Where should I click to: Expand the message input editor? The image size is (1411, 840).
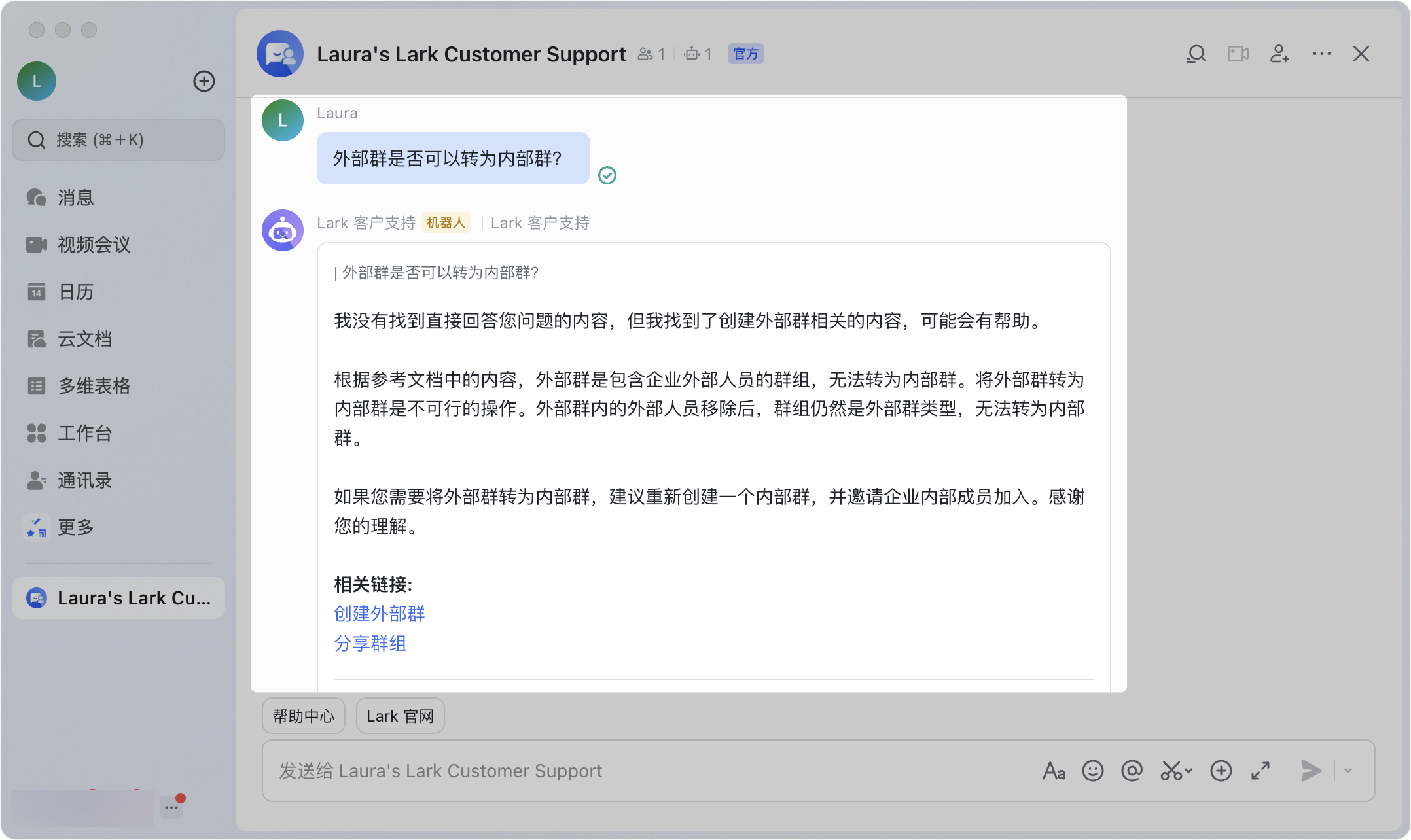1260,771
